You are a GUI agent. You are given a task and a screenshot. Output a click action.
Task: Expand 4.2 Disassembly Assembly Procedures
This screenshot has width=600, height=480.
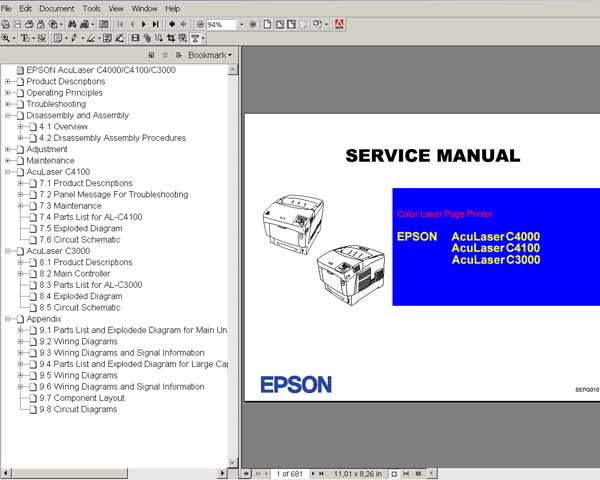click(x=21, y=138)
